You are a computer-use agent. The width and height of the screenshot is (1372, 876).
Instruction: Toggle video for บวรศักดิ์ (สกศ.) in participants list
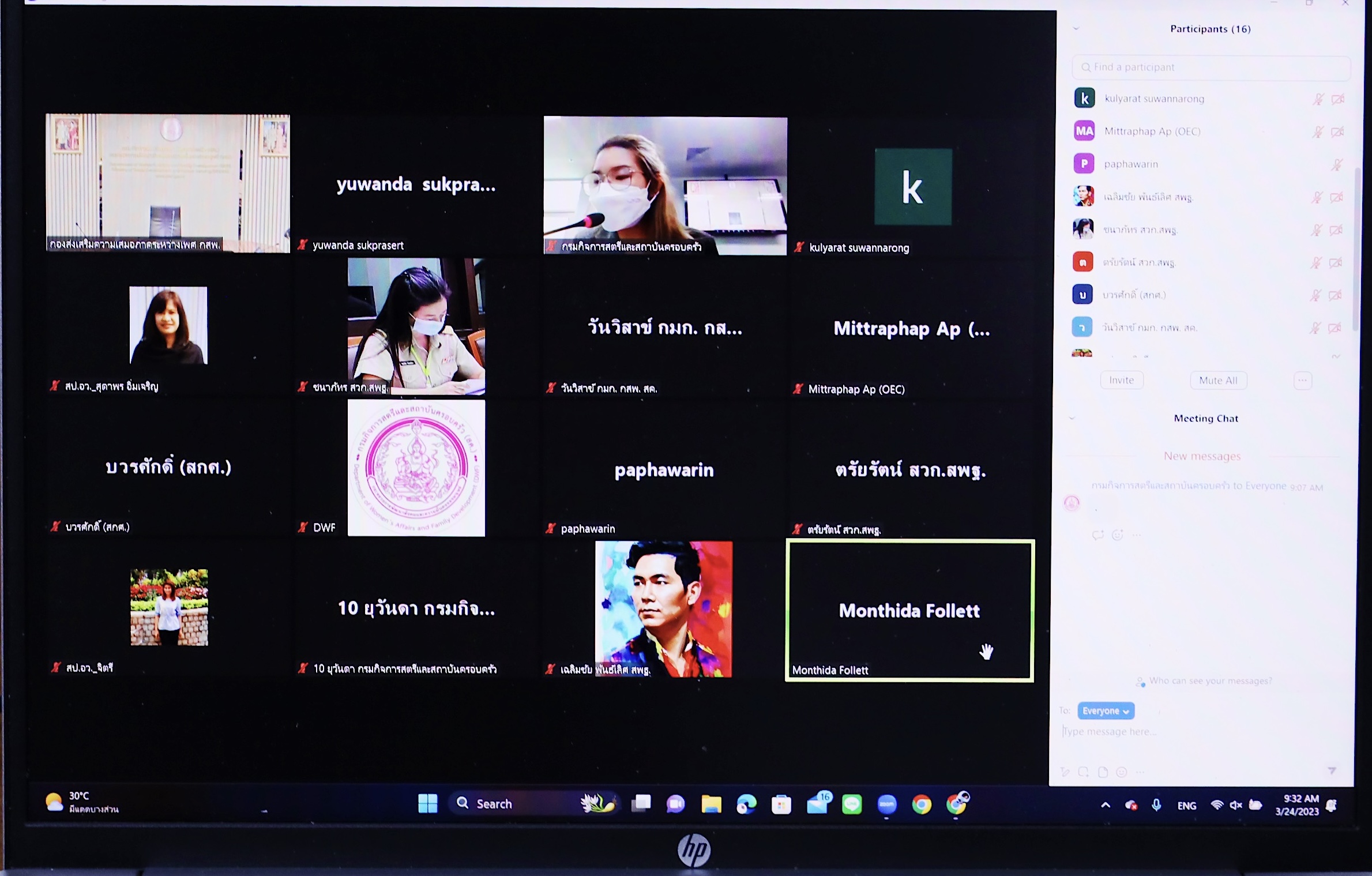click(x=1335, y=295)
